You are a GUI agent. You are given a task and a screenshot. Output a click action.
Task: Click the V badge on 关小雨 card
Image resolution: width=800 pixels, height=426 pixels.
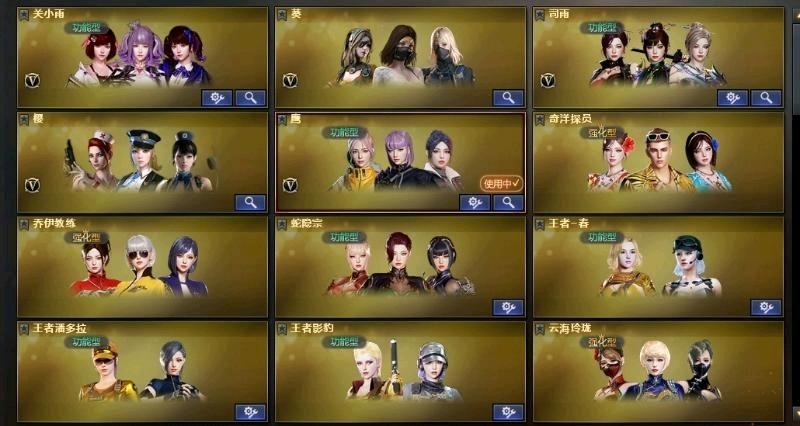click(x=33, y=80)
